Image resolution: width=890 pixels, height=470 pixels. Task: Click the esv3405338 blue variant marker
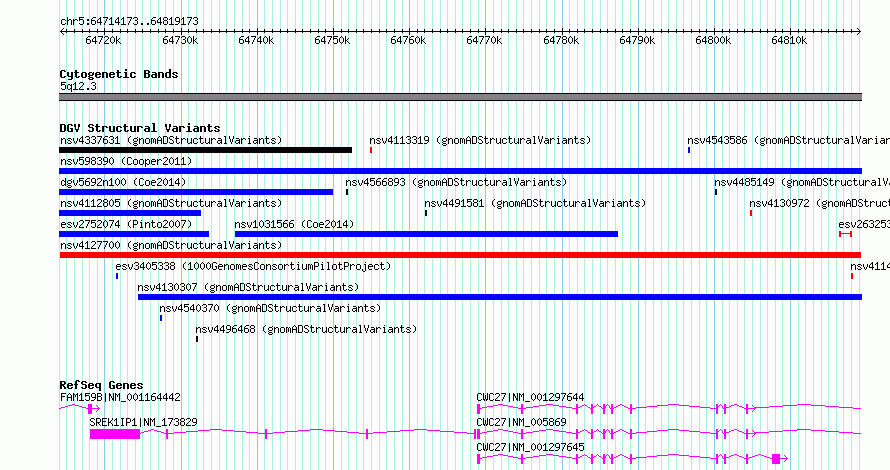(117, 276)
